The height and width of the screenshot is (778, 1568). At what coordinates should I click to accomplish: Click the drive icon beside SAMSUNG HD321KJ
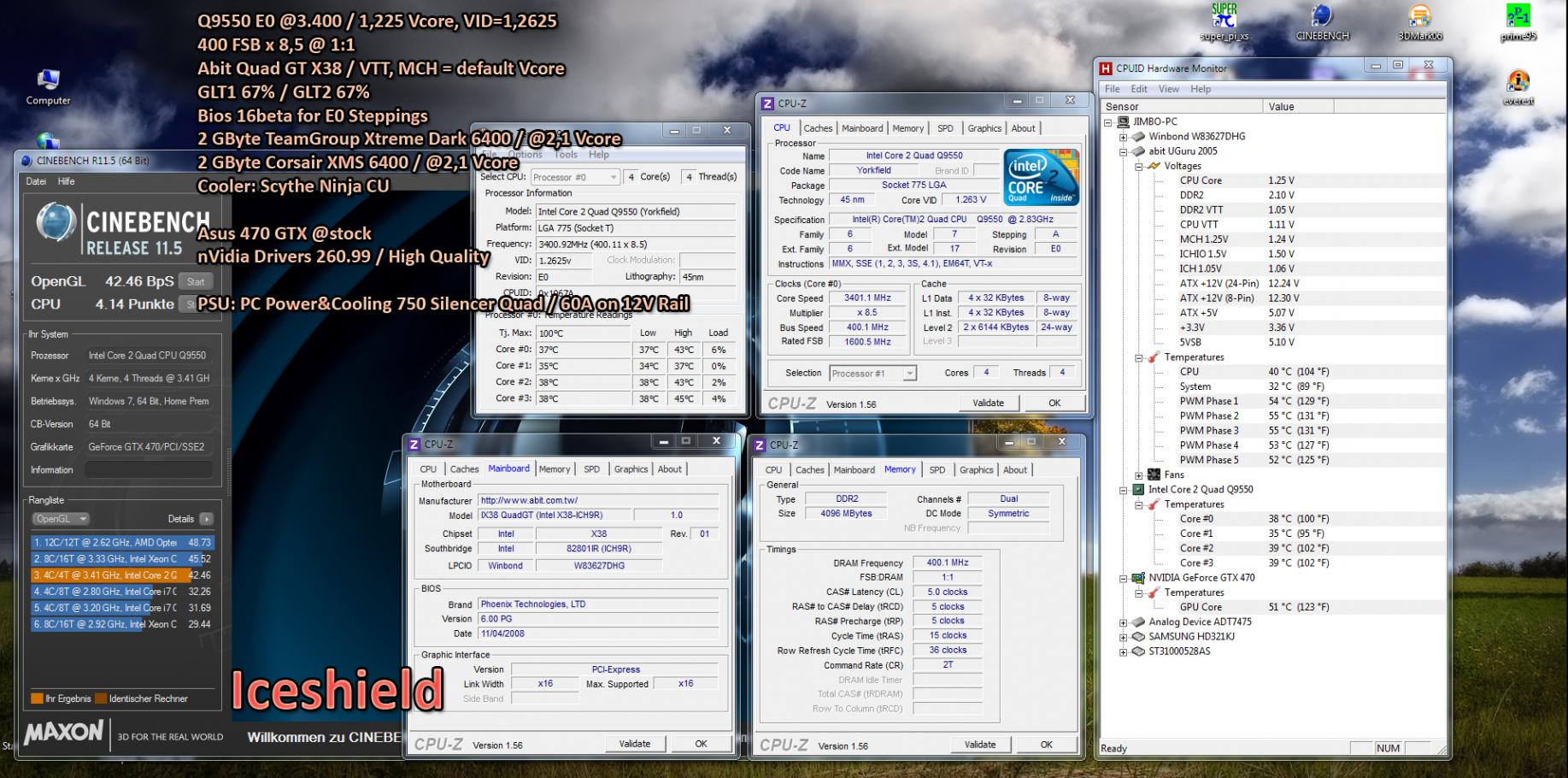(1138, 637)
